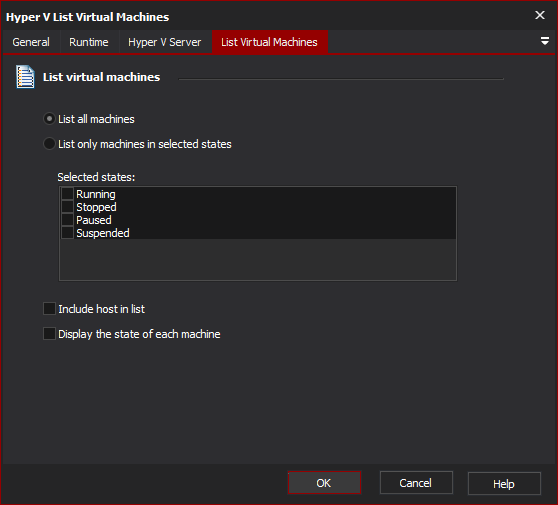The width and height of the screenshot is (558, 505).
Task: Select the List Virtual Machines tab
Action: pos(269,42)
